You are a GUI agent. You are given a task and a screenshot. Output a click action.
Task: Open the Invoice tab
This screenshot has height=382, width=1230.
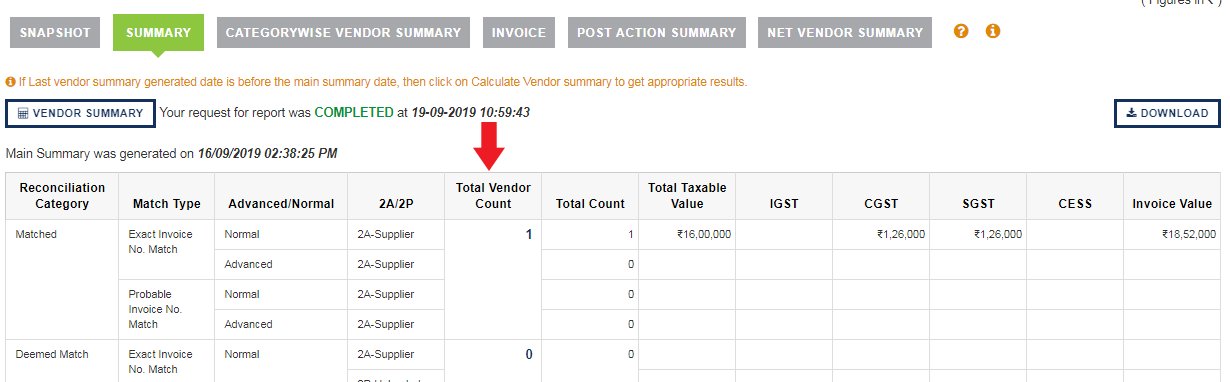[519, 32]
